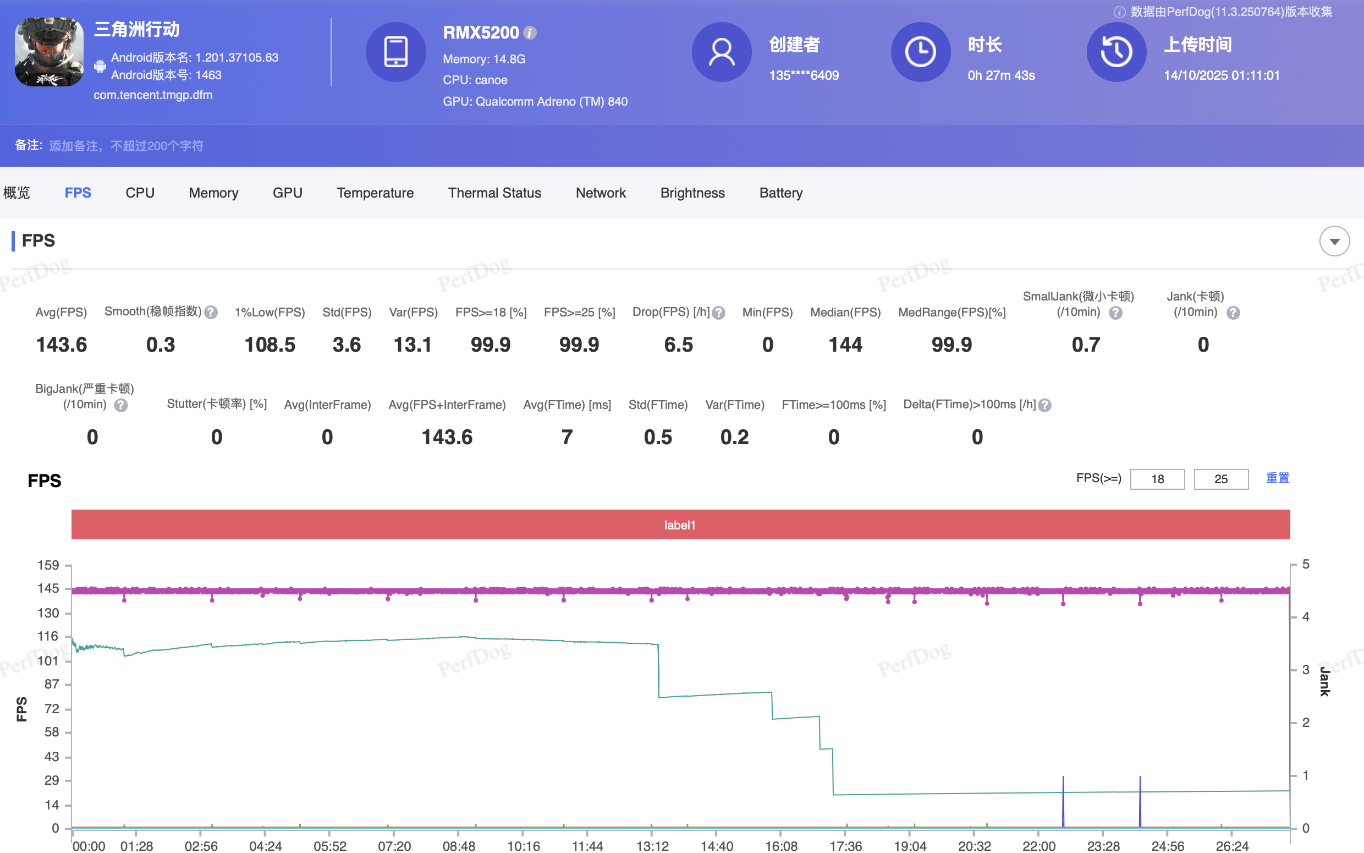Screen dimensions: 1364x853
Task: Open the Memory tab
Action: (213, 193)
